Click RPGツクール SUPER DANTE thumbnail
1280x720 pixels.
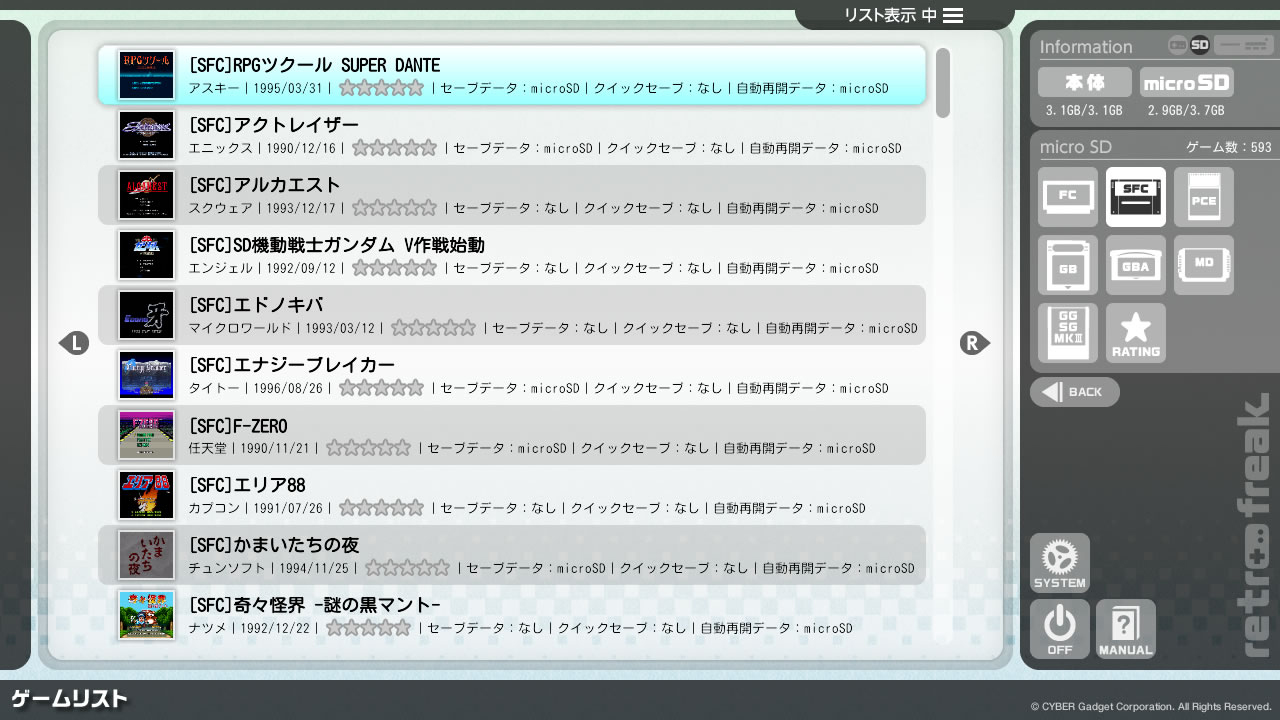coord(146,75)
